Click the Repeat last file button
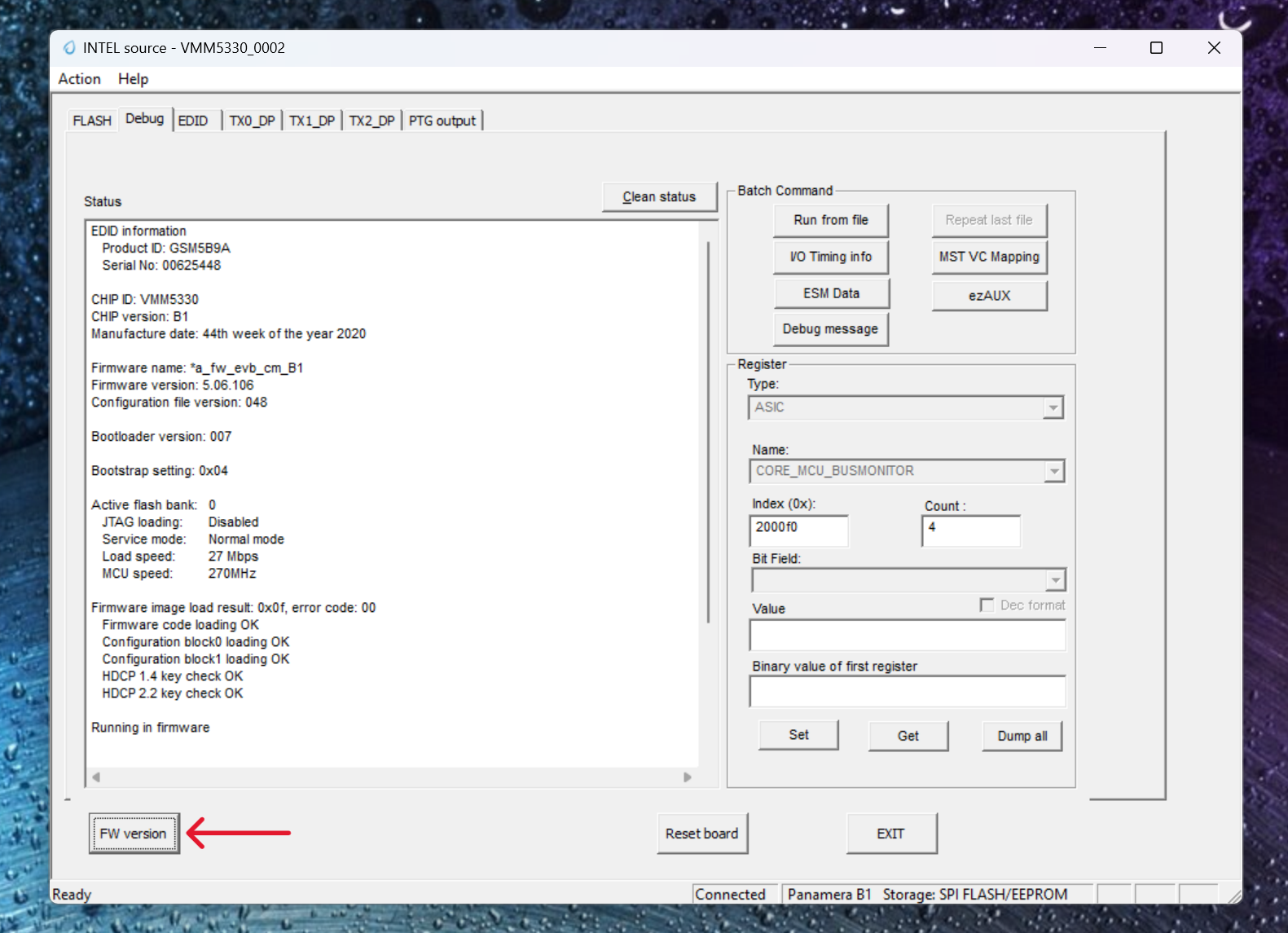The image size is (1288, 933). pyautogui.click(x=989, y=220)
